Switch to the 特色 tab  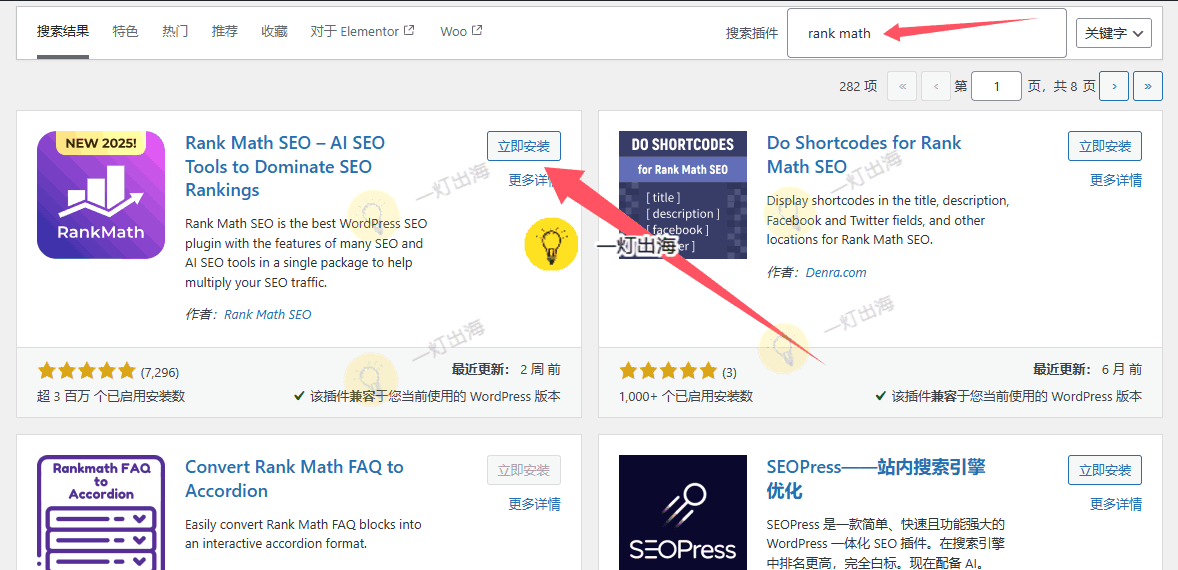coord(126,31)
